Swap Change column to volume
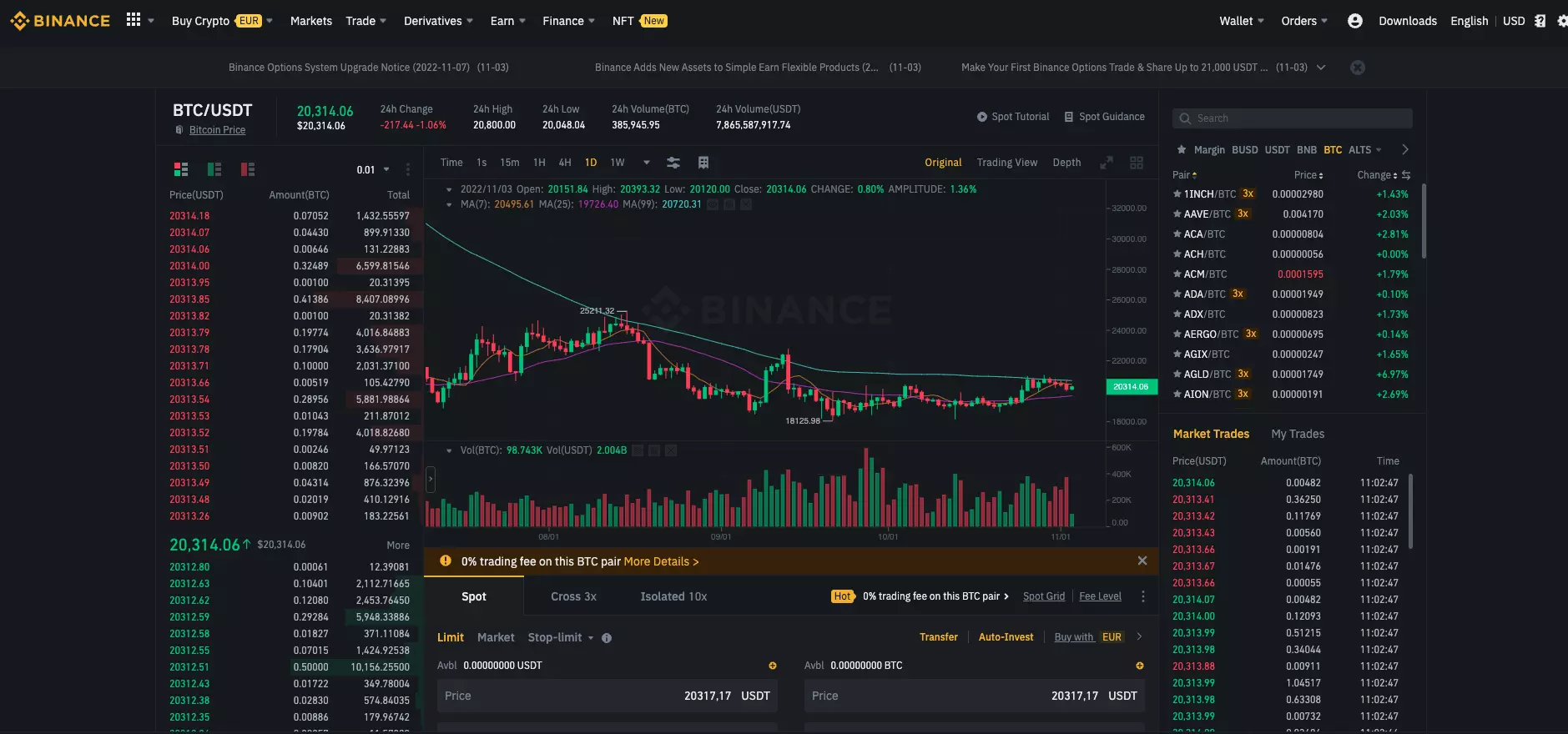This screenshot has width=1568, height=734. coord(1406,175)
